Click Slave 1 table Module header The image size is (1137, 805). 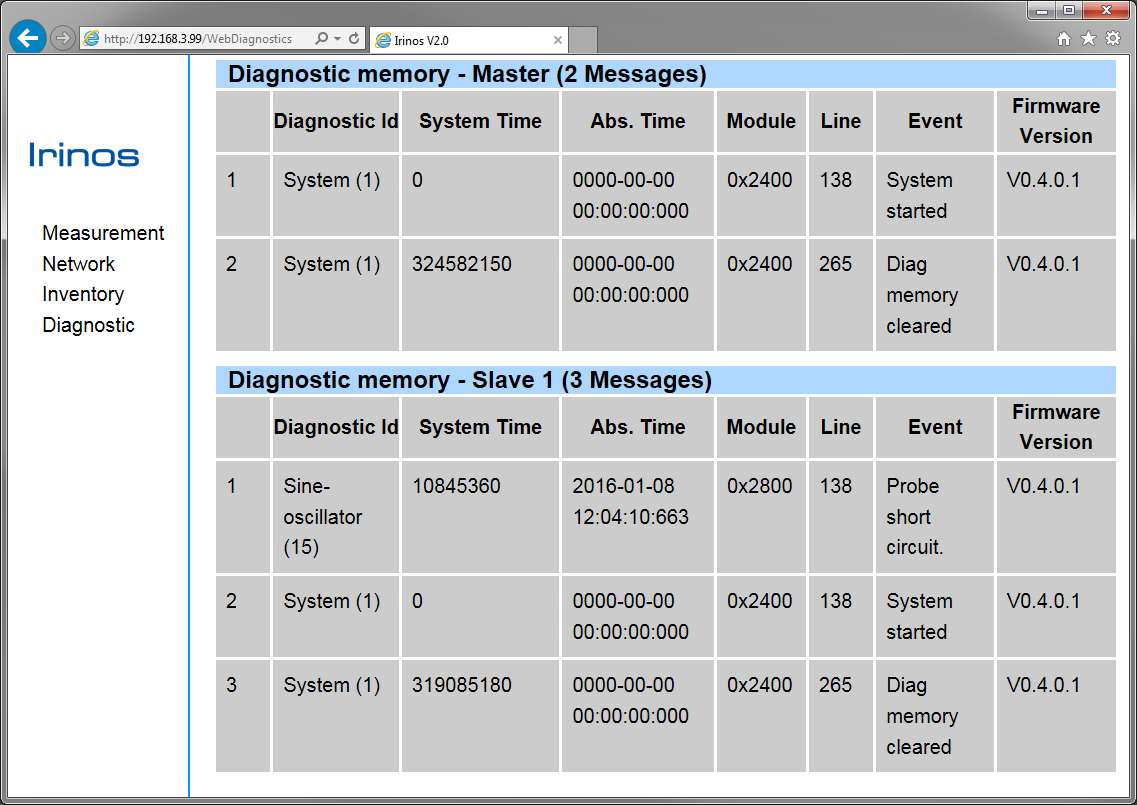click(x=761, y=427)
